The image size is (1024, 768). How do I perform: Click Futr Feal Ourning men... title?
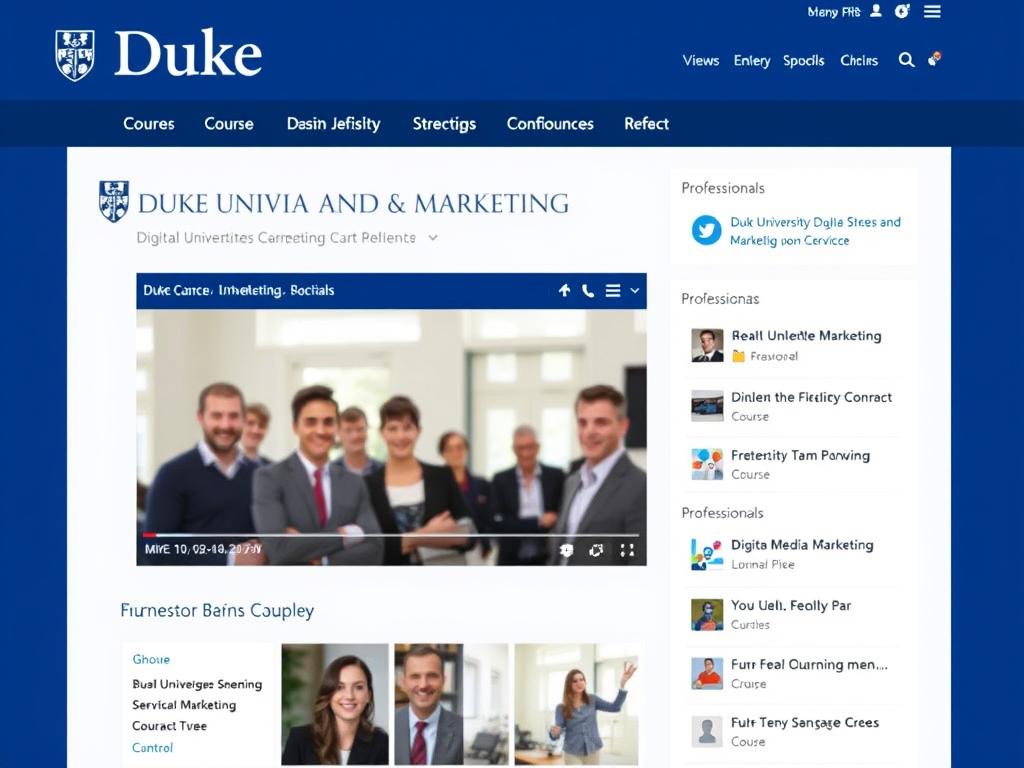[809, 664]
